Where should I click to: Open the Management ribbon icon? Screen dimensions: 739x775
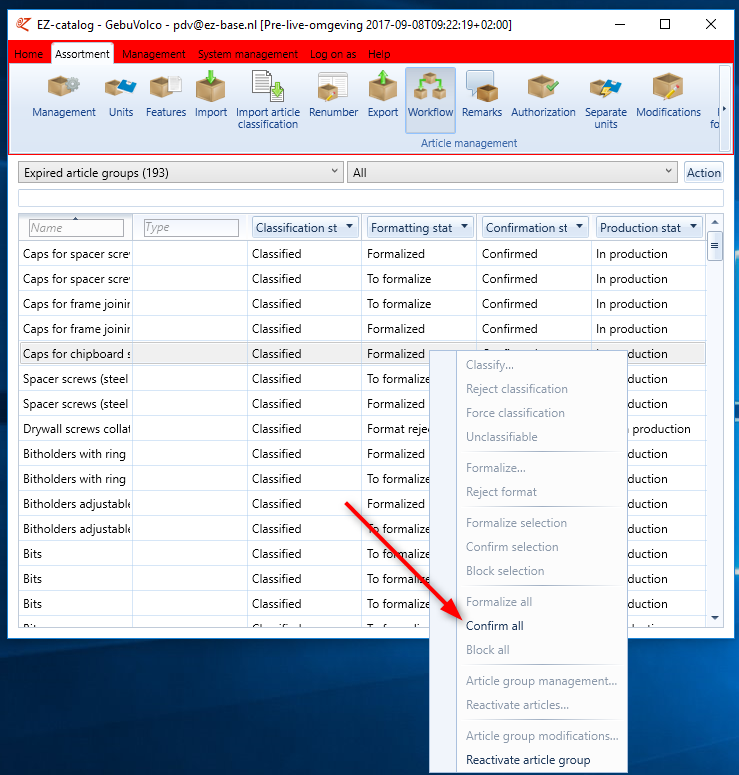(64, 97)
